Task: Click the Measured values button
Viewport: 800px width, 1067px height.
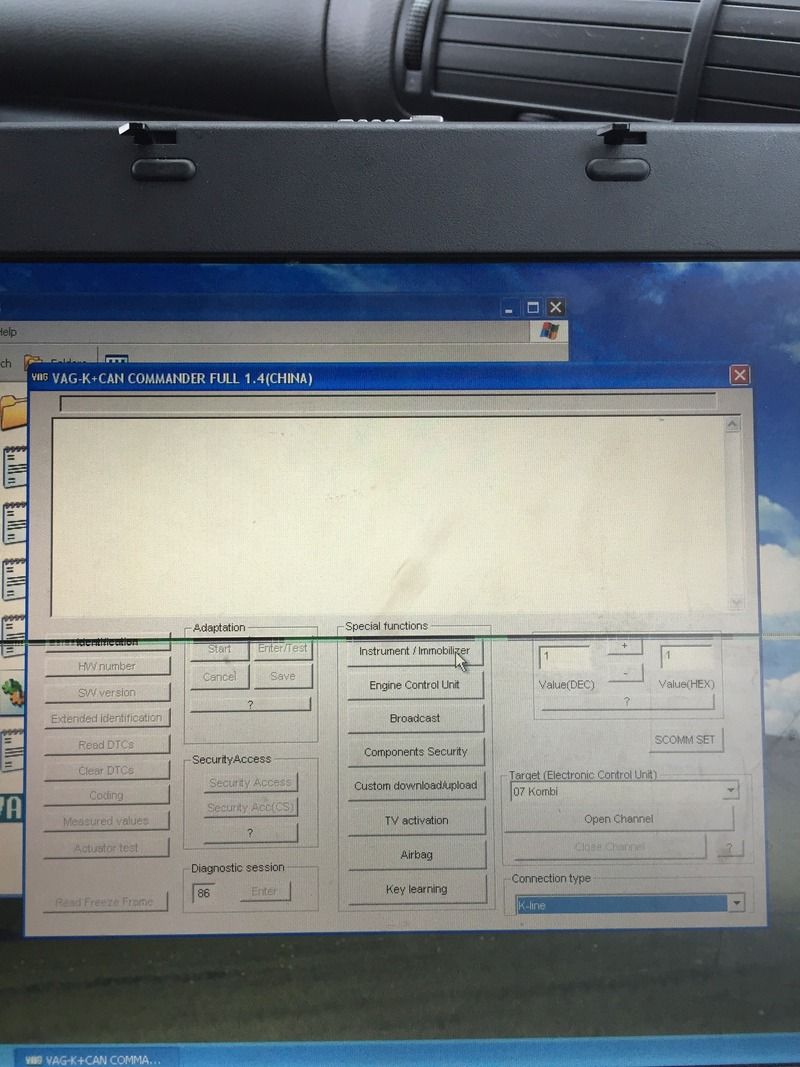Action: pos(107,821)
